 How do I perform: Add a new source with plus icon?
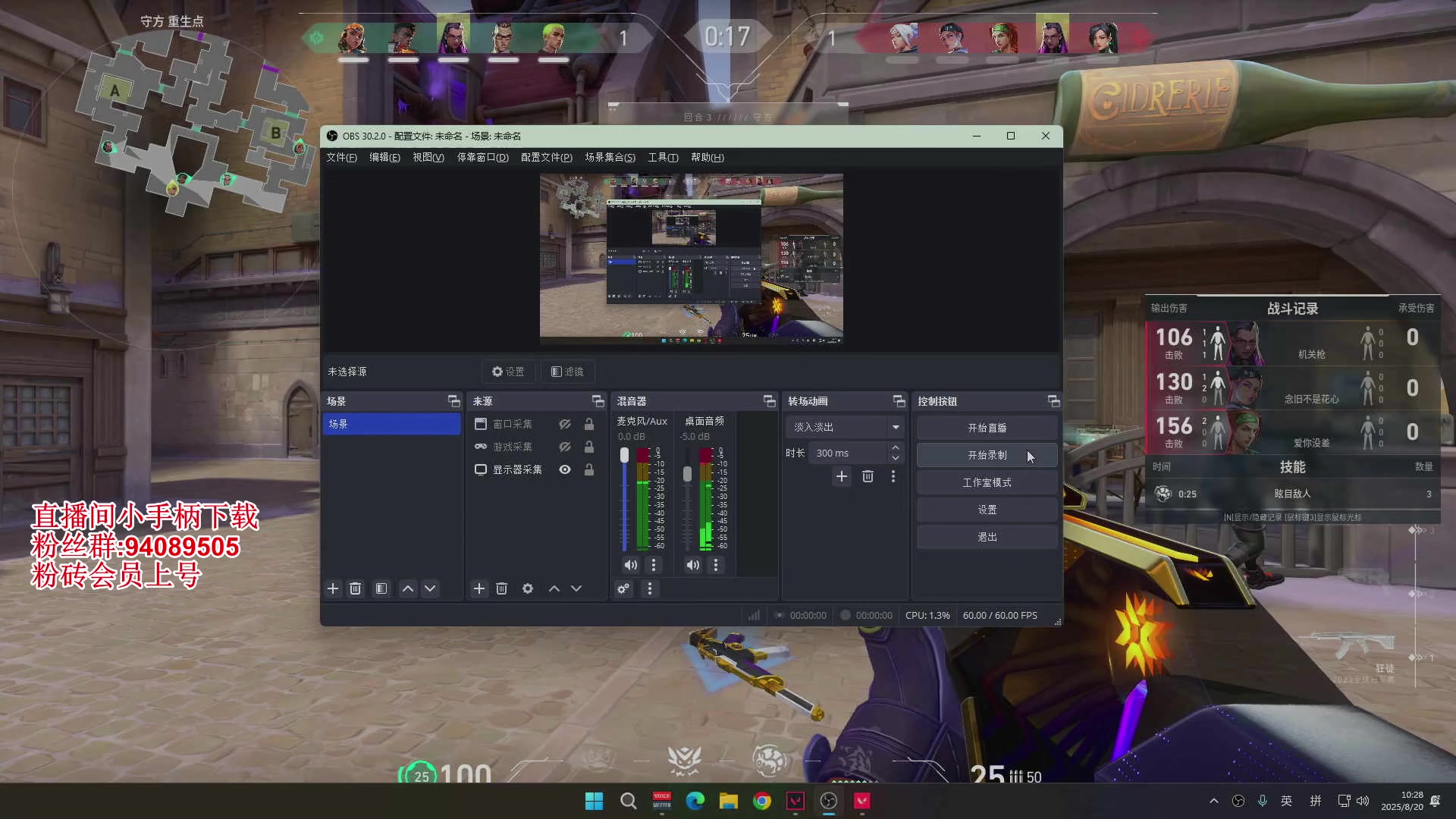[479, 588]
